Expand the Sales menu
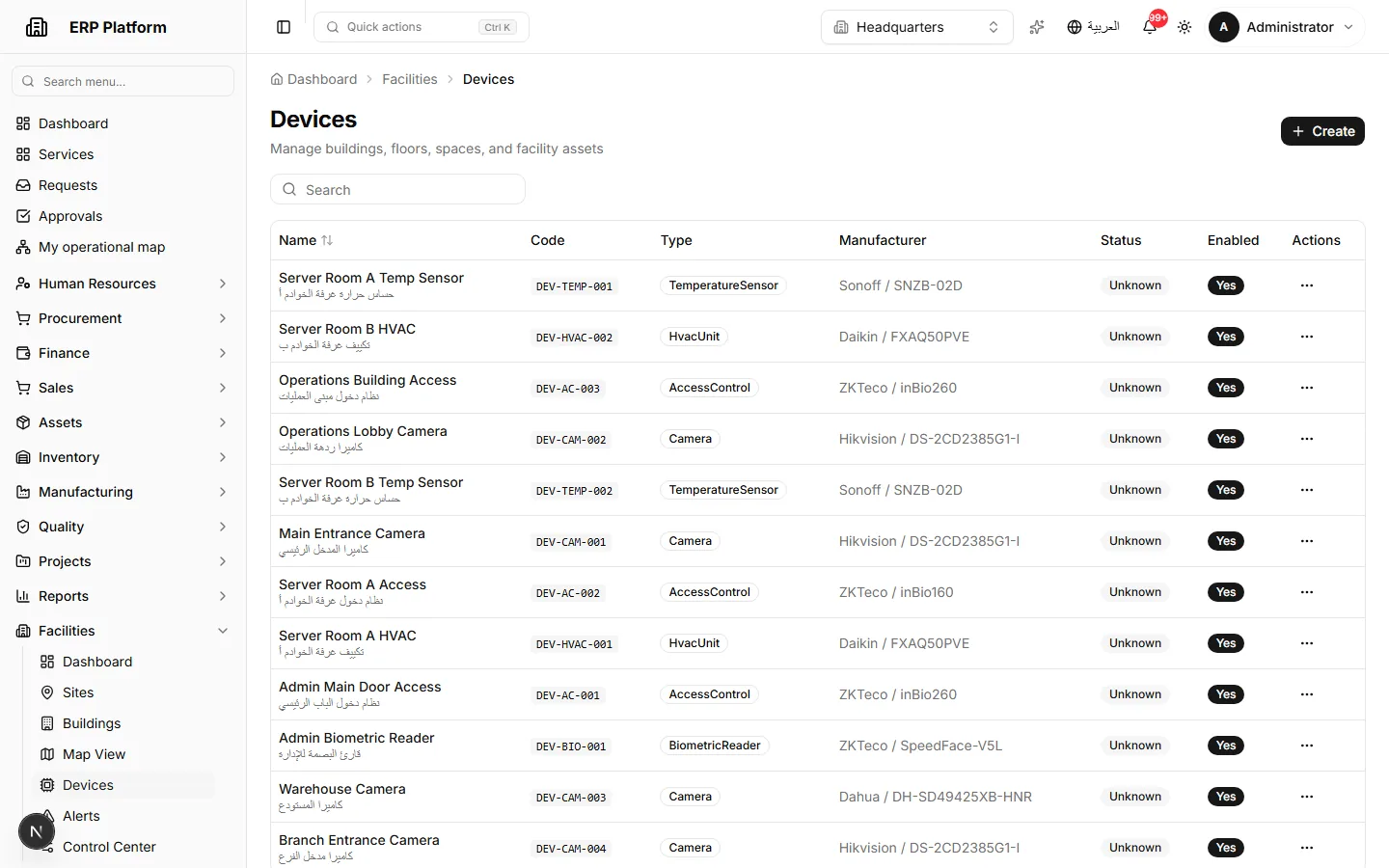The width and height of the screenshot is (1389, 868). [x=123, y=388]
